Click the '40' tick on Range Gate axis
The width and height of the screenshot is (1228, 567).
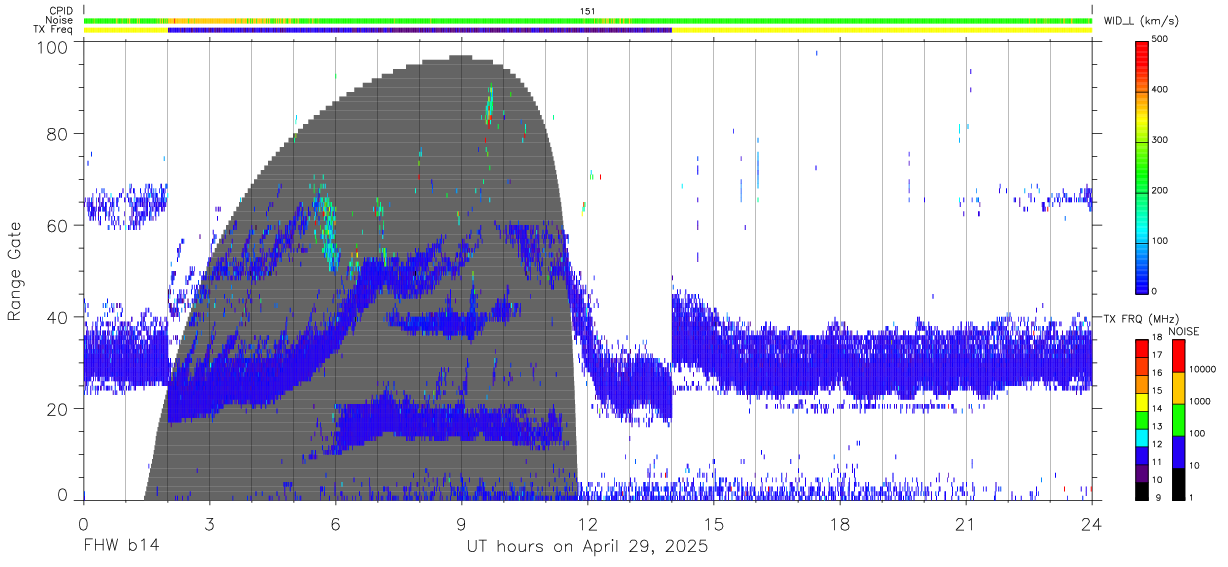(58, 317)
